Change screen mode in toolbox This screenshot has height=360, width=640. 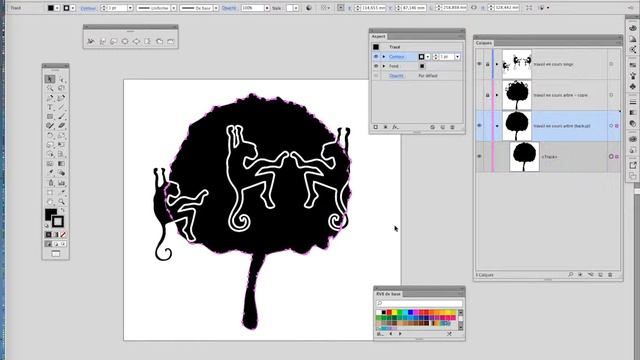click(56, 254)
